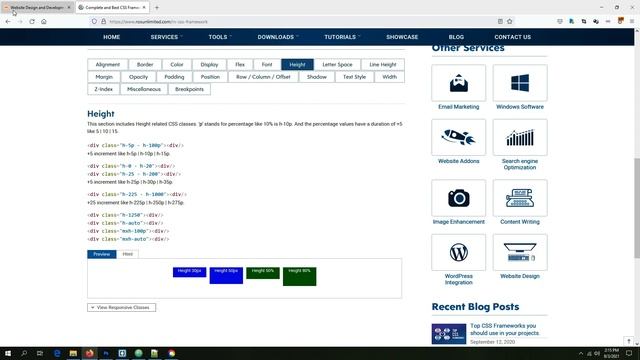The image size is (640, 360).
Task: Select the Margin category button
Action: point(104,77)
